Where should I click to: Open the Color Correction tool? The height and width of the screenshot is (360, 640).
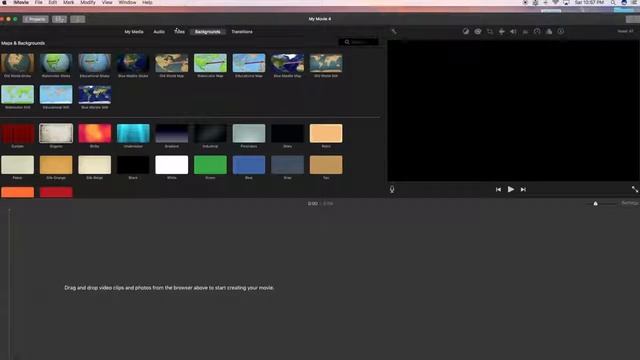coord(478,31)
